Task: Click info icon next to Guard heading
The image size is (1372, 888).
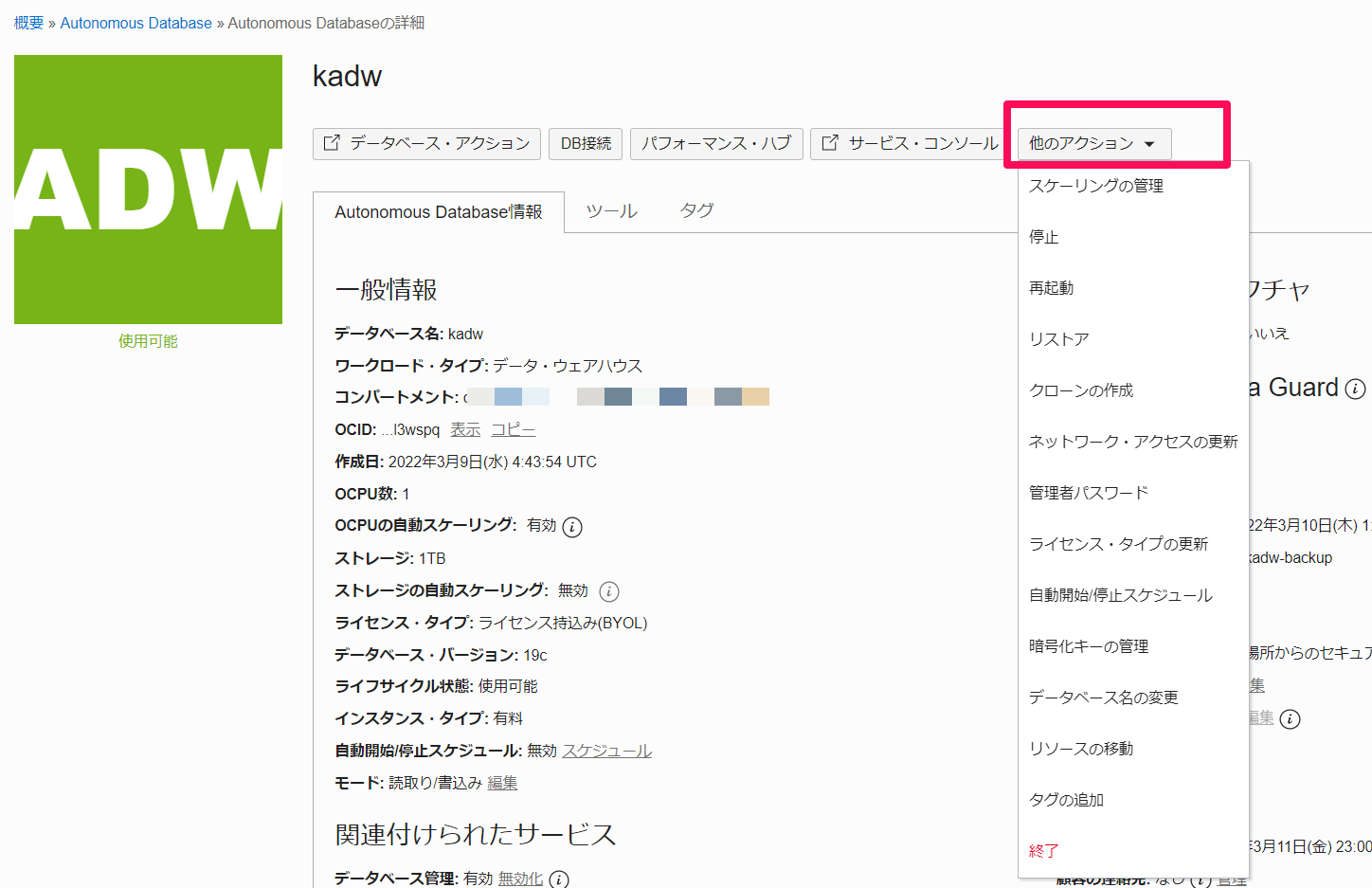Action: [x=1356, y=389]
